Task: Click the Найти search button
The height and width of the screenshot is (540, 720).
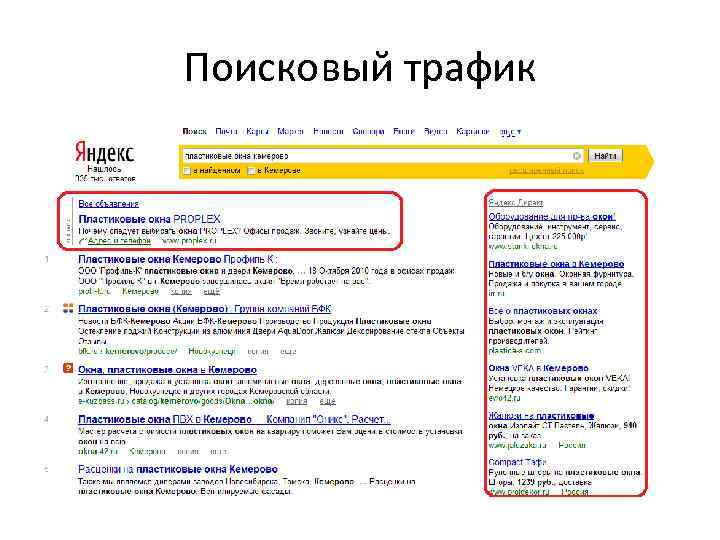Action: click(x=605, y=156)
